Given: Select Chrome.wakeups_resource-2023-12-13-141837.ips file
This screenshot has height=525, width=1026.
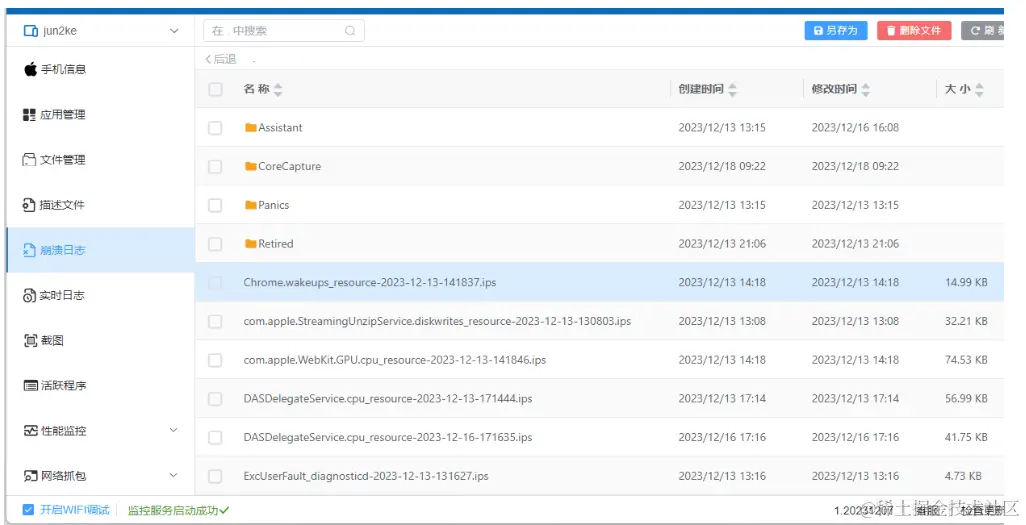Looking at the screenshot, I should pyautogui.click(x=370, y=282).
